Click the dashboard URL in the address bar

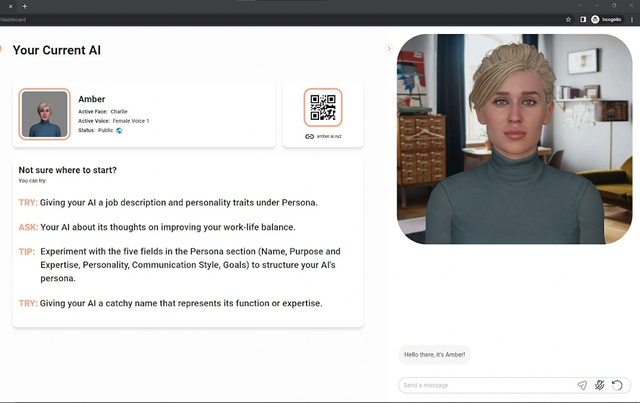click(x=13, y=19)
